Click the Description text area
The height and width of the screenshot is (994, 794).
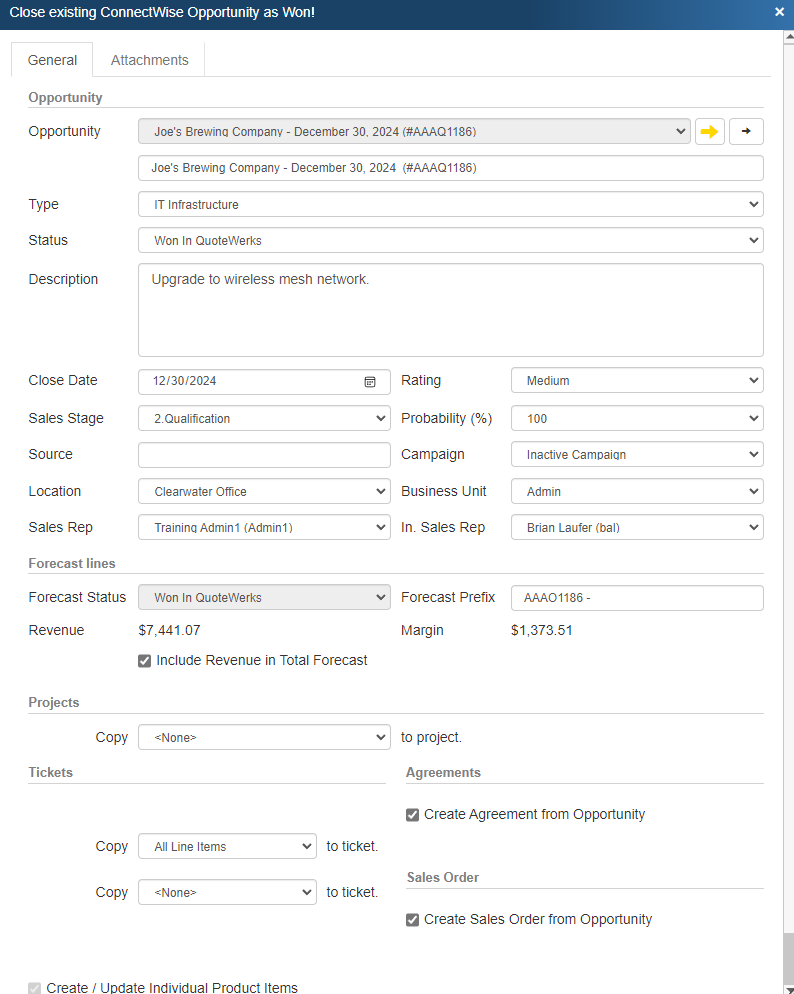click(x=450, y=310)
